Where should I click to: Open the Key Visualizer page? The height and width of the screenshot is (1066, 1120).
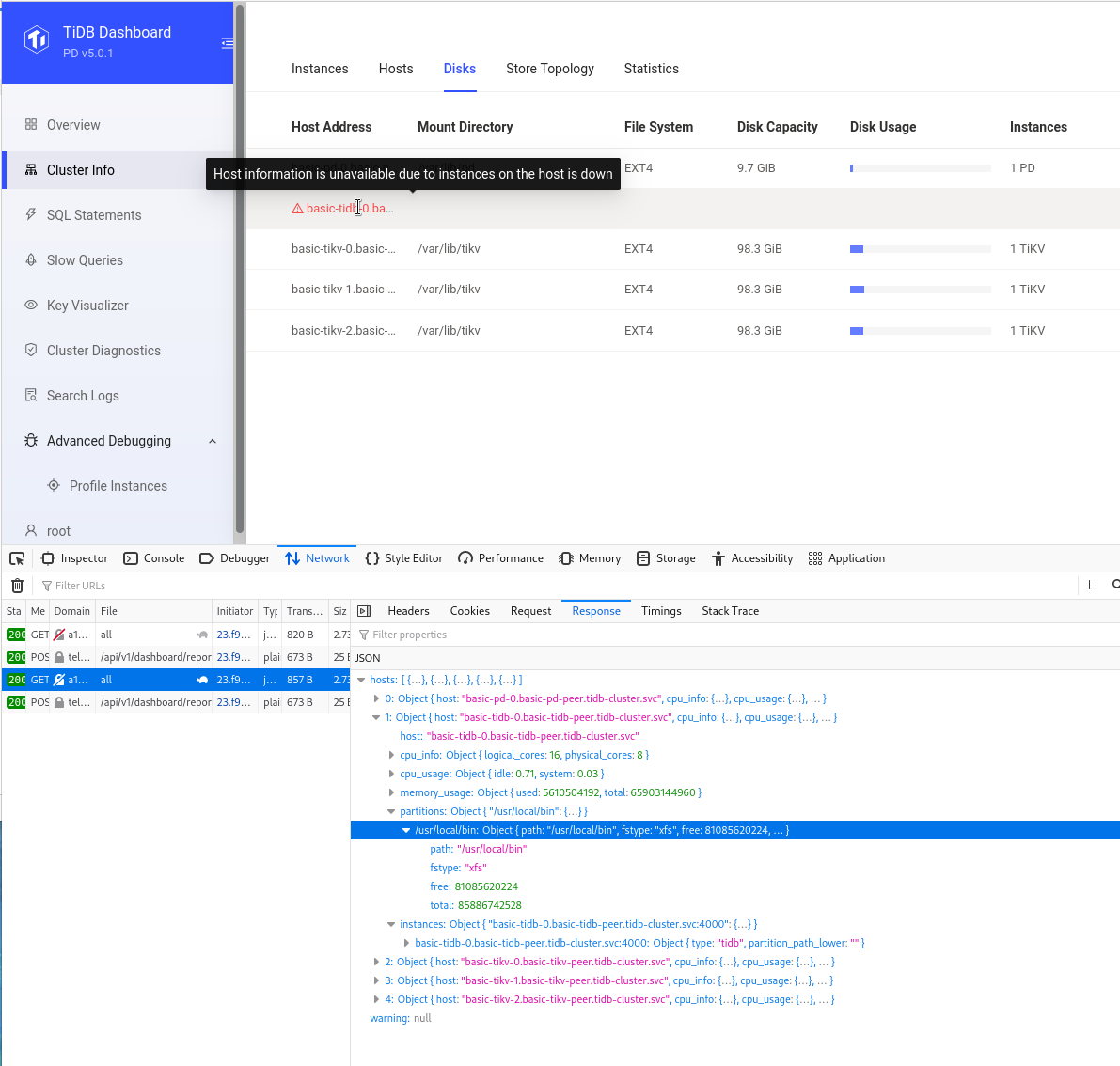pos(87,305)
